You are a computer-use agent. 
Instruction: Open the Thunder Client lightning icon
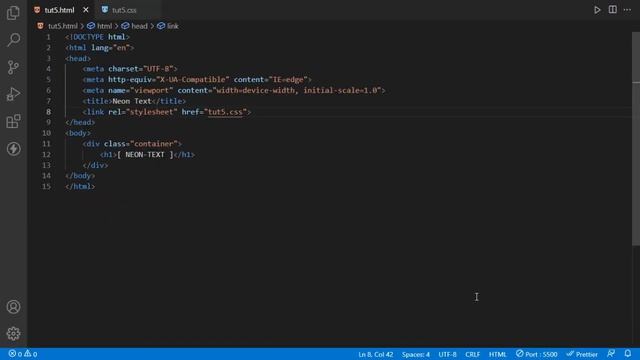[x=13, y=149]
